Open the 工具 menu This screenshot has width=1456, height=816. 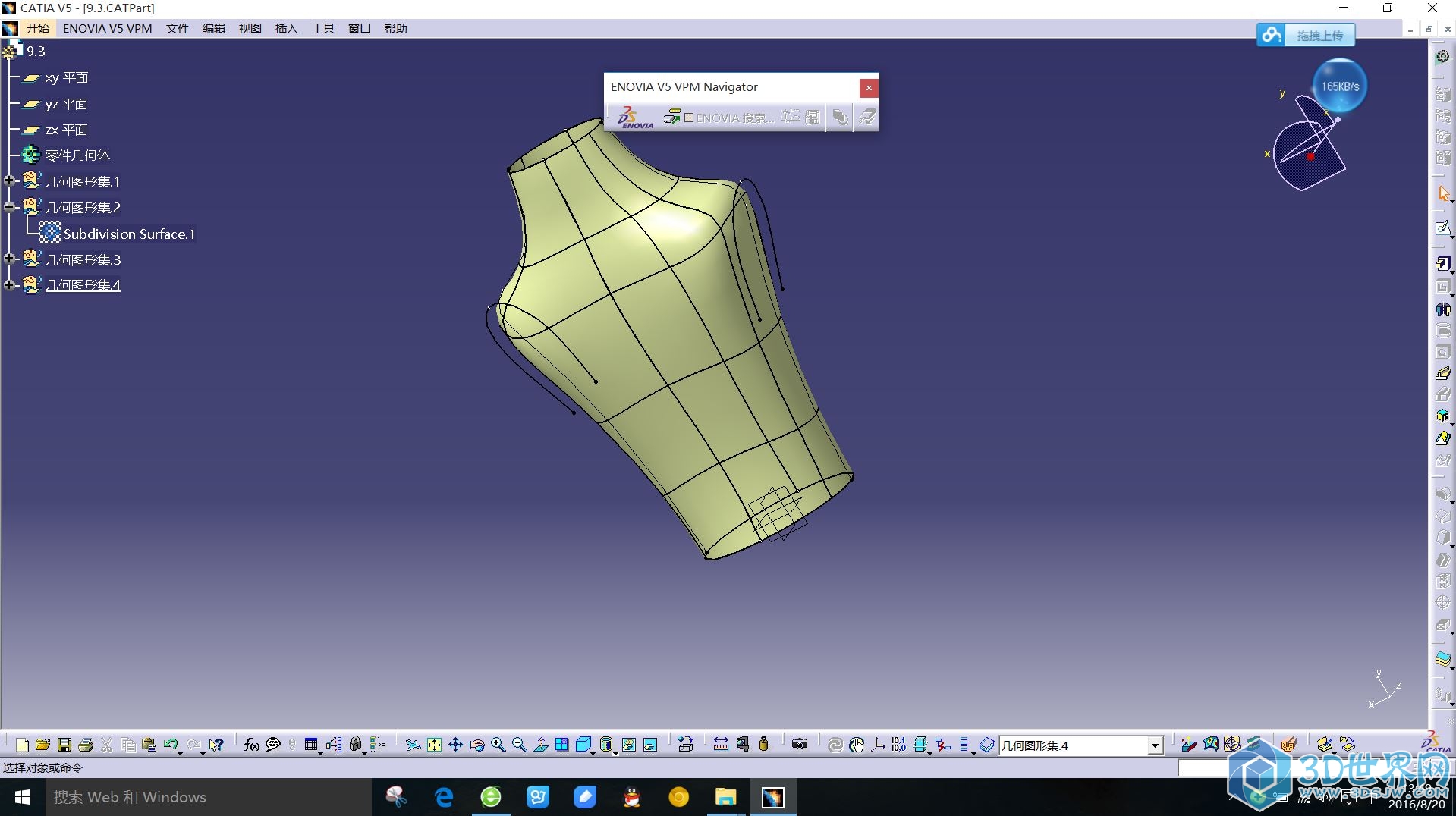322,28
